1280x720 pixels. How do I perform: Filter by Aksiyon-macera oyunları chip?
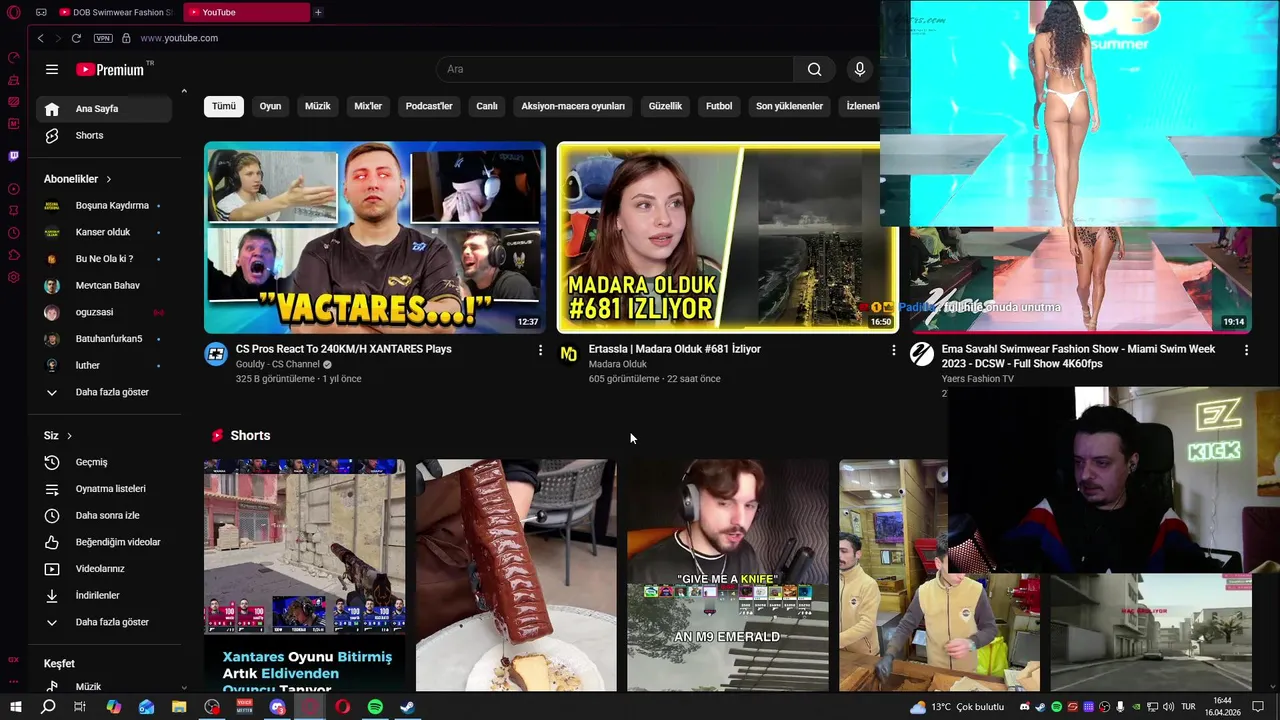point(573,106)
